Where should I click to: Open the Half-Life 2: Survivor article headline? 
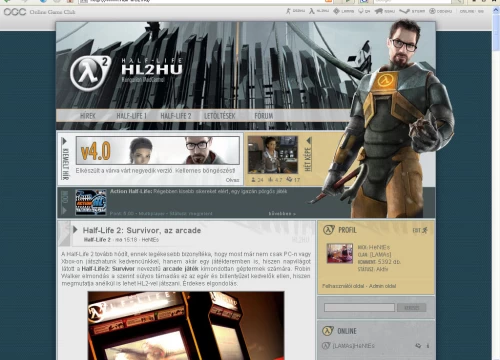pos(142,230)
